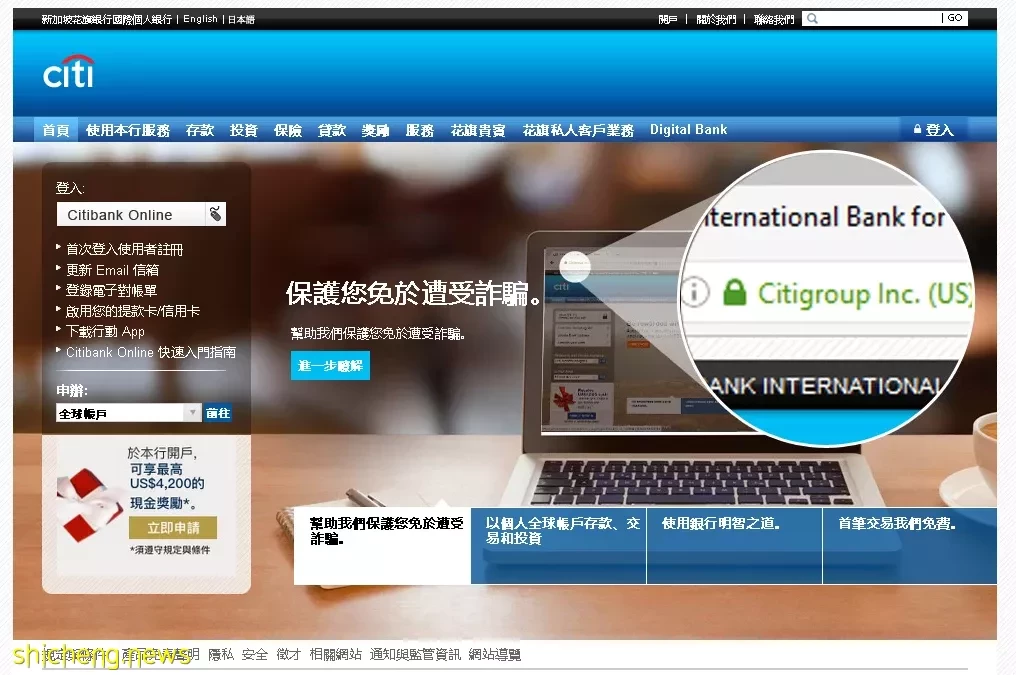Open the 關於我們 link
1016x675 pixels.
[716, 19]
